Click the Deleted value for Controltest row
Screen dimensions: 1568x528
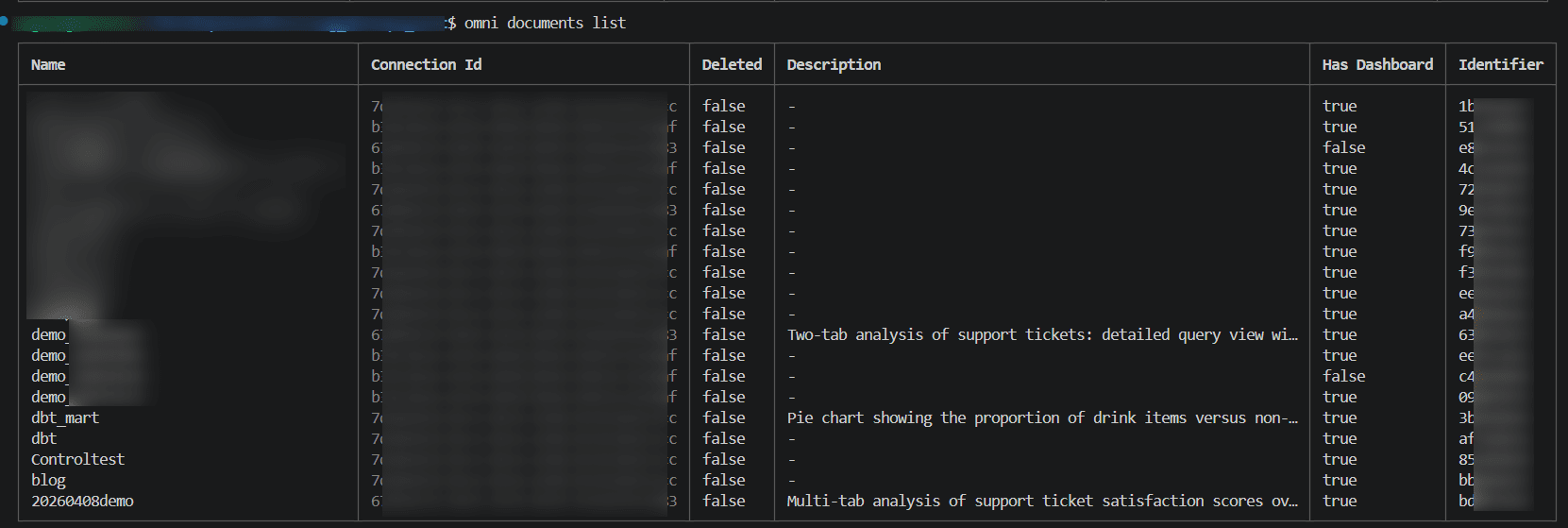724,459
